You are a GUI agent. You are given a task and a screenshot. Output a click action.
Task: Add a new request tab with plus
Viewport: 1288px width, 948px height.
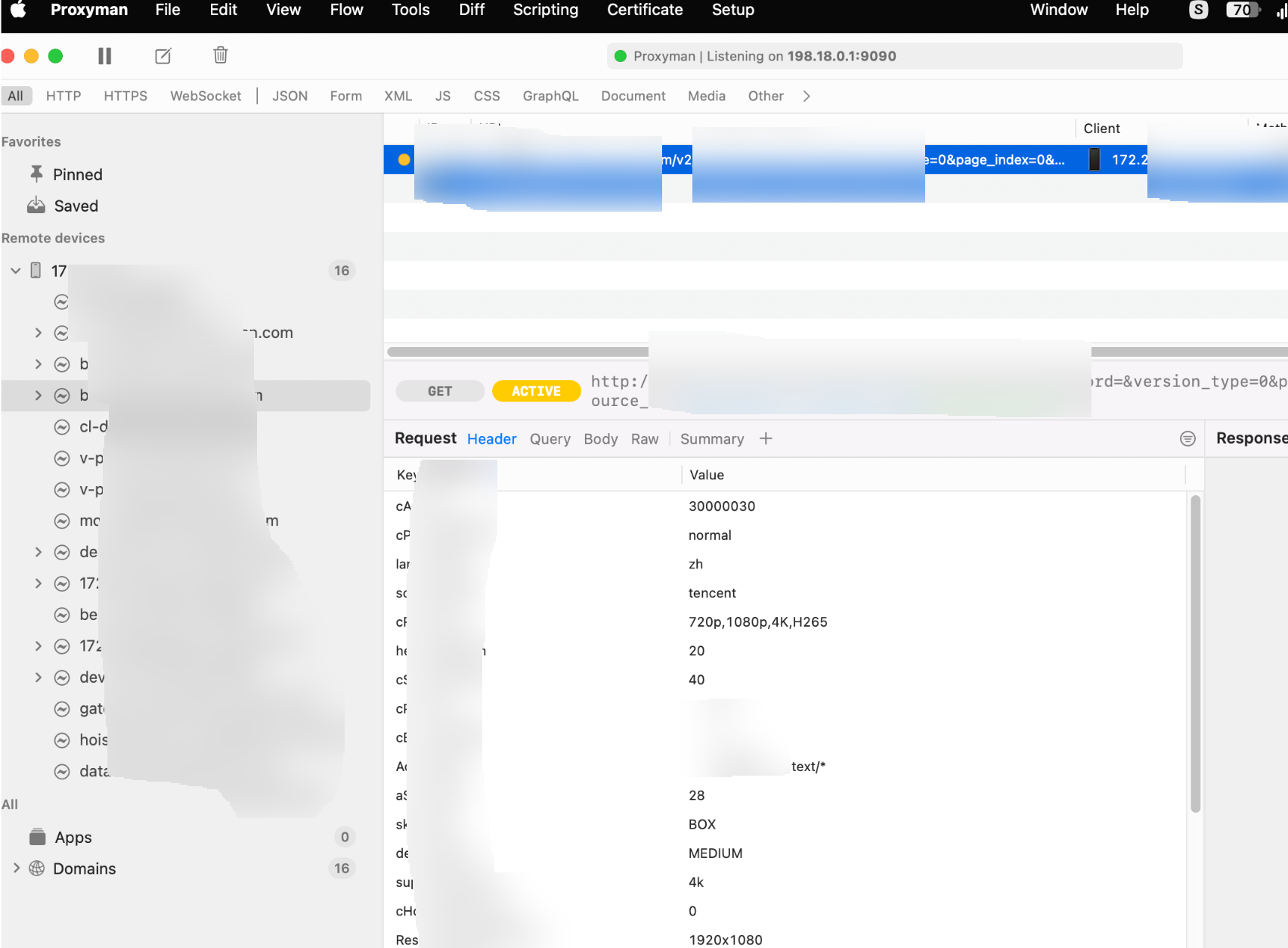[766, 439]
